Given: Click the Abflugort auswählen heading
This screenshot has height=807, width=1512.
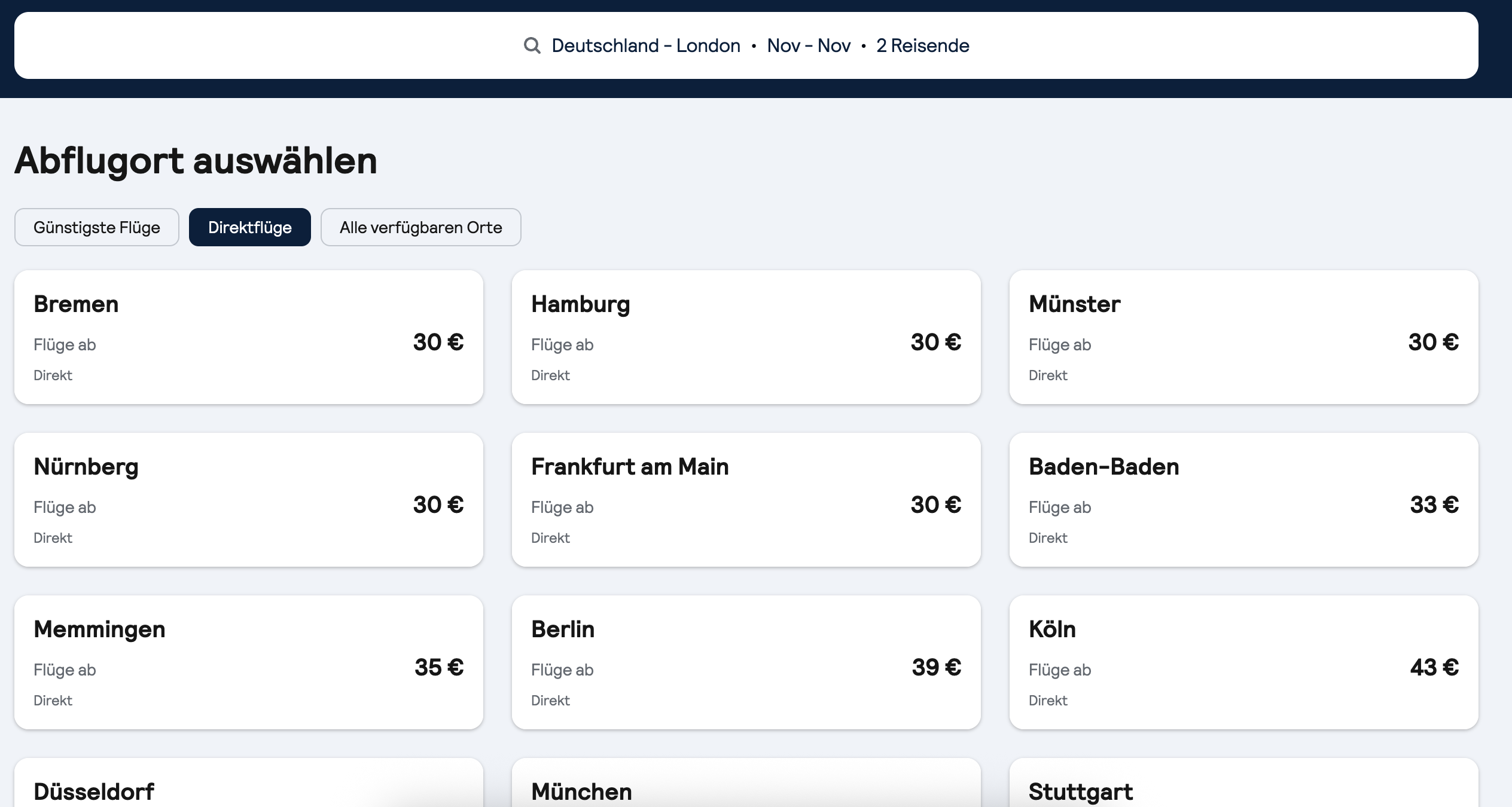Looking at the screenshot, I should coord(196,160).
